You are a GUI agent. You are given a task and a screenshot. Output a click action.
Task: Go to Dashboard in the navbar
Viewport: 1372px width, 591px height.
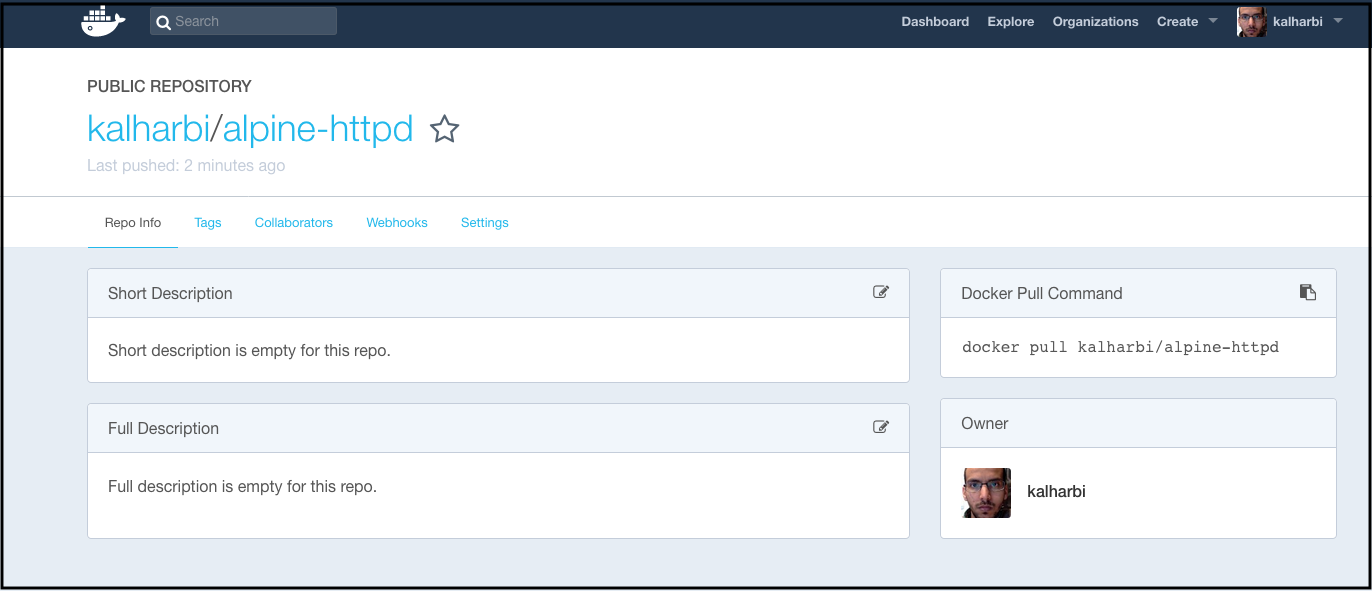pyautogui.click(x=935, y=22)
